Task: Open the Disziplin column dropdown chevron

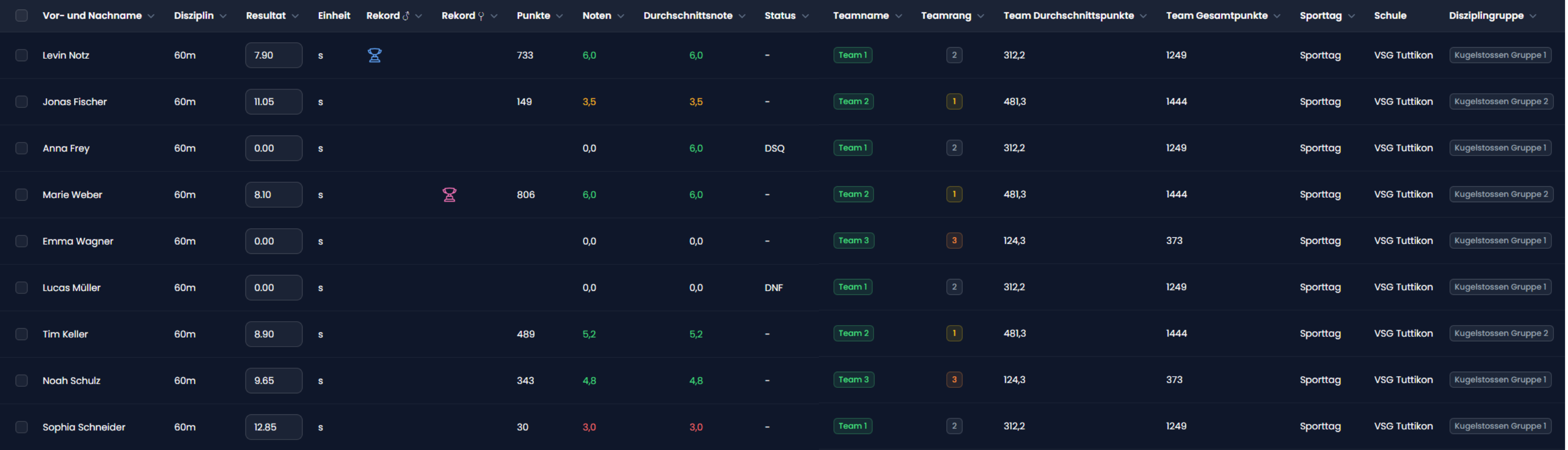Action: [x=223, y=16]
